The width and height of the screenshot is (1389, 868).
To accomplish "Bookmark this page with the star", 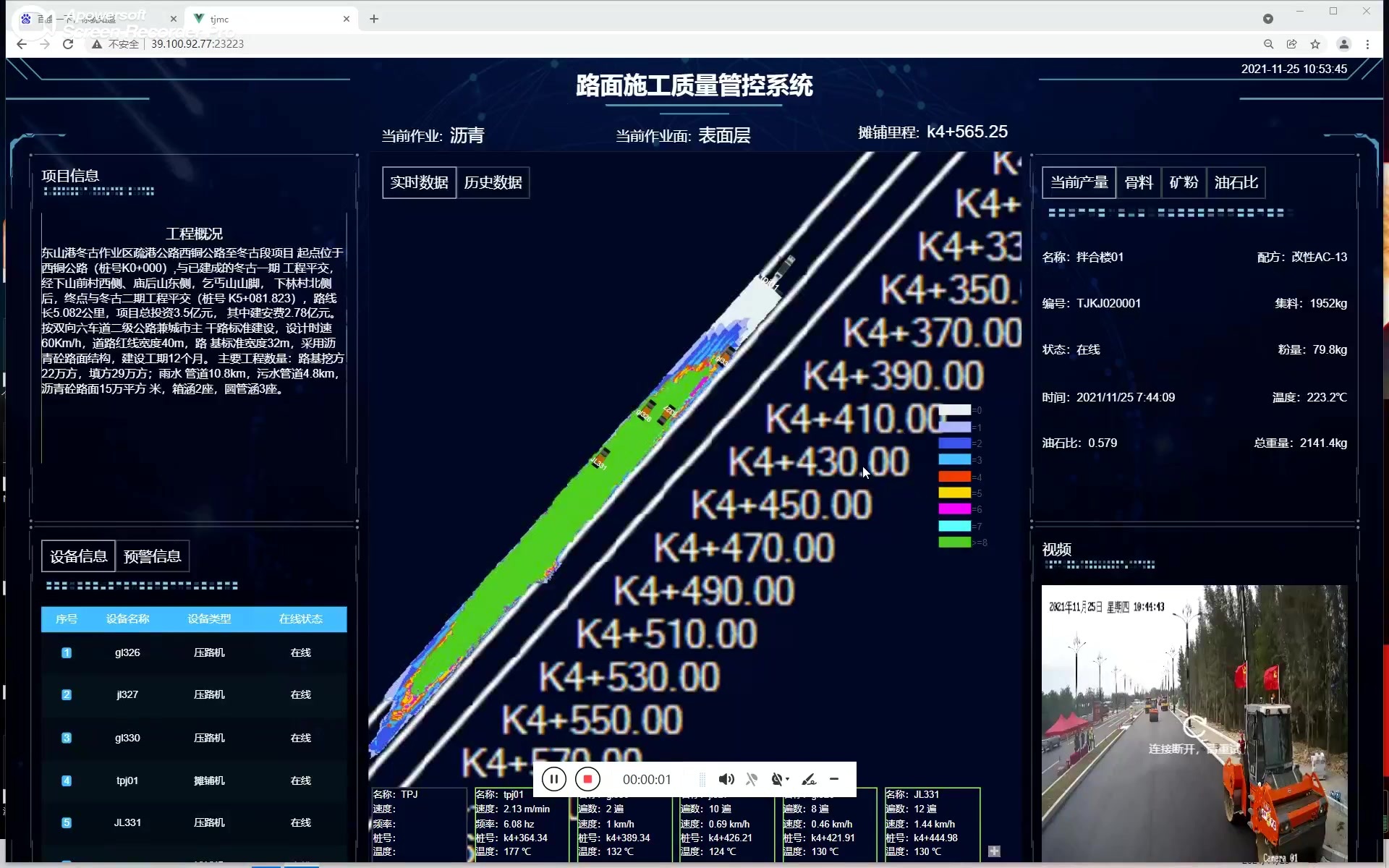I will [1315, 44].
